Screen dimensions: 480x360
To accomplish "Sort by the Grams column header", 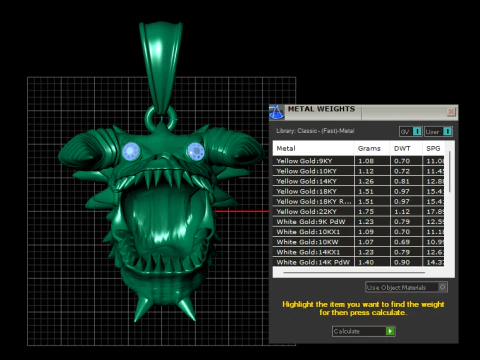I will point(372,148).
